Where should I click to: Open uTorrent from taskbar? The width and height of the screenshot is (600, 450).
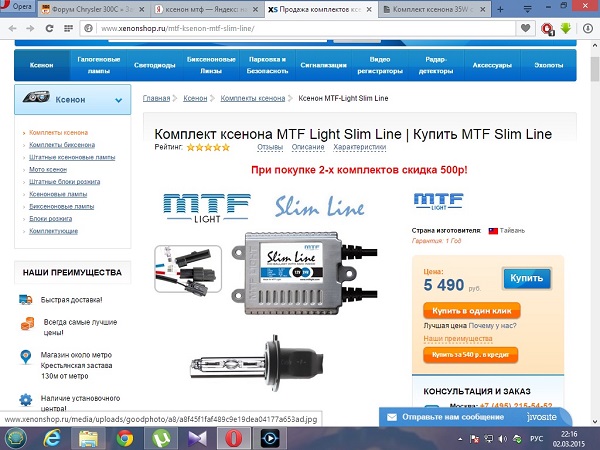[x=161, y=439]
